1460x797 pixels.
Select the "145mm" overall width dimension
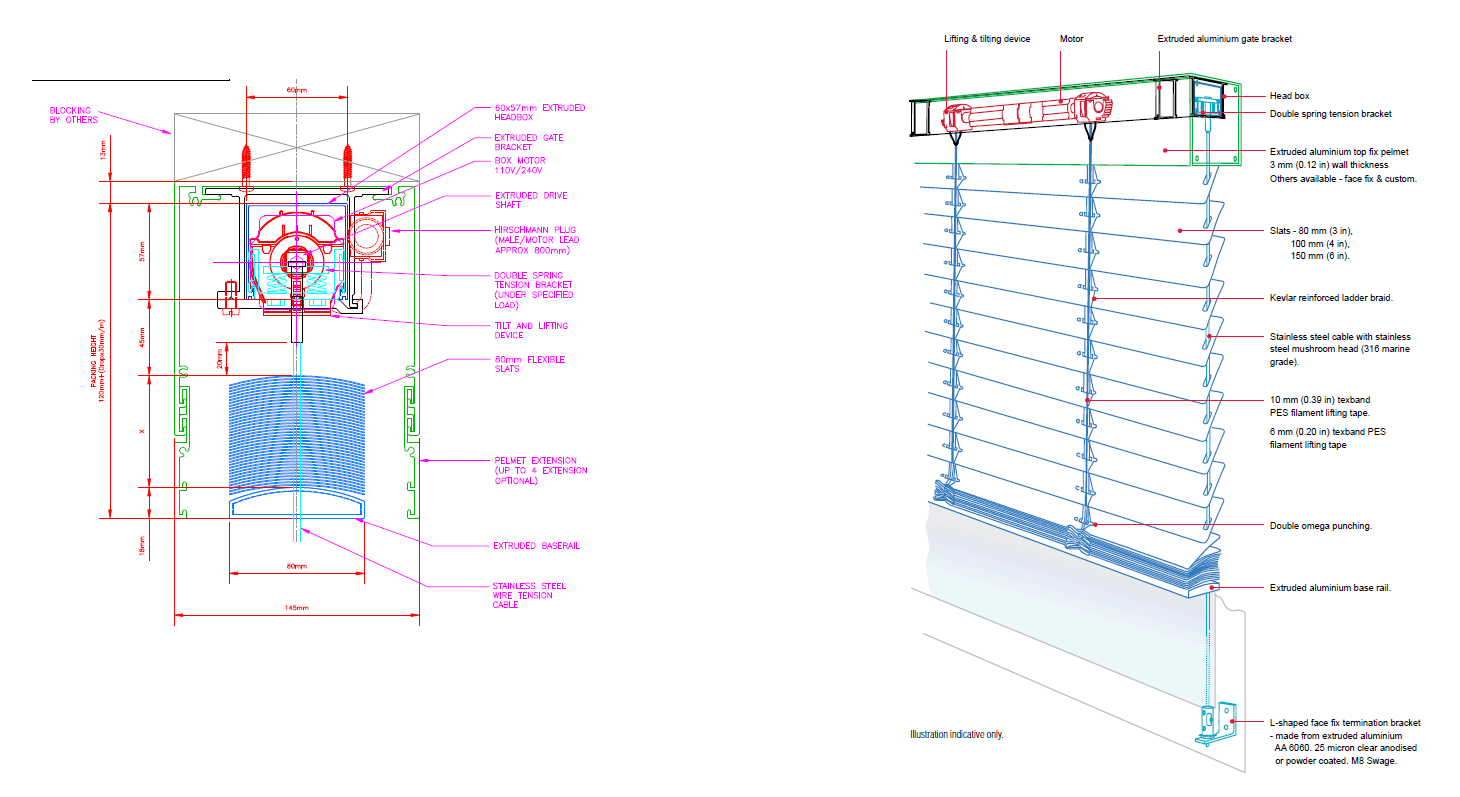coord(297,608)
